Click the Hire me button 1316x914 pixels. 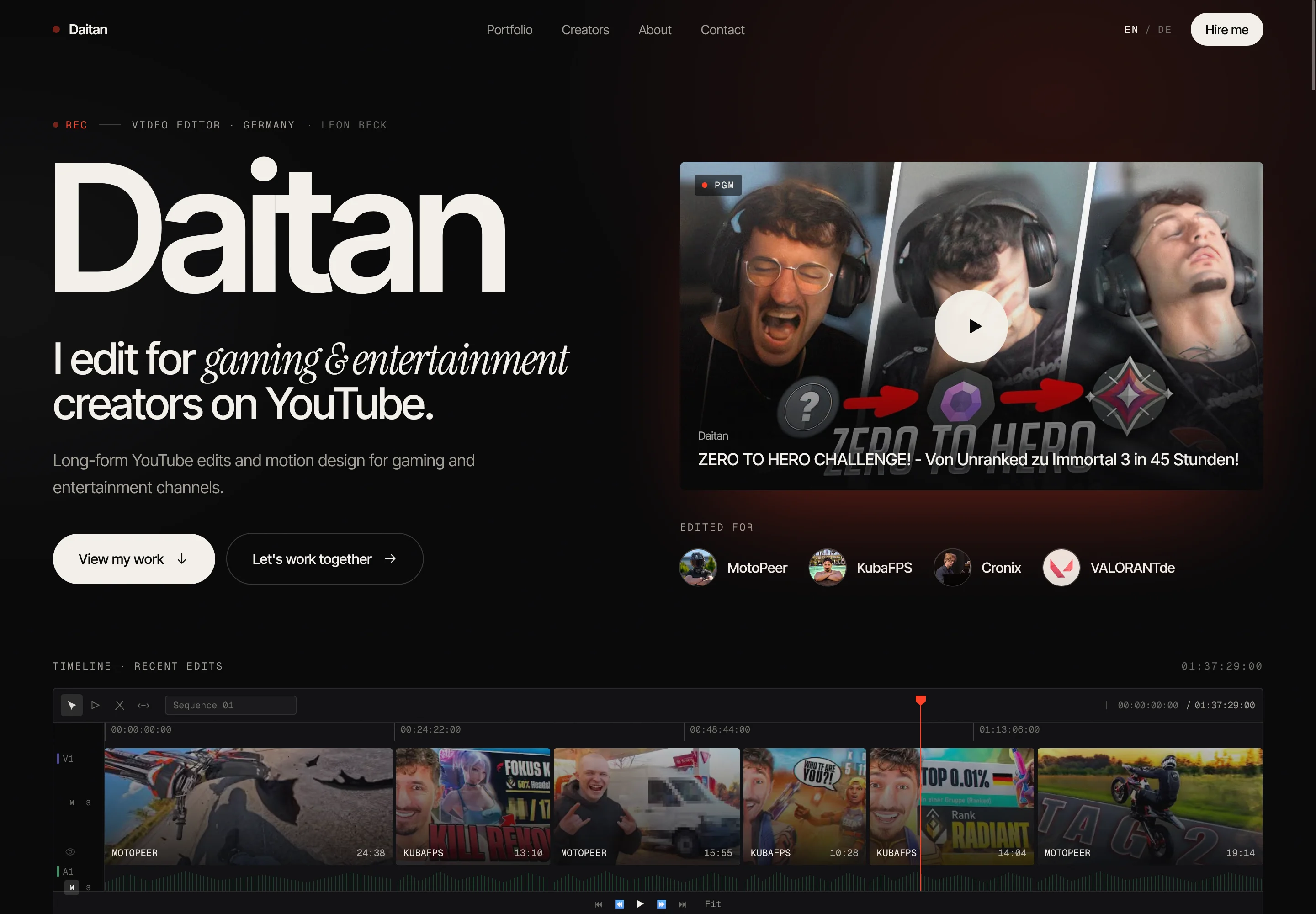point(1226,29)
